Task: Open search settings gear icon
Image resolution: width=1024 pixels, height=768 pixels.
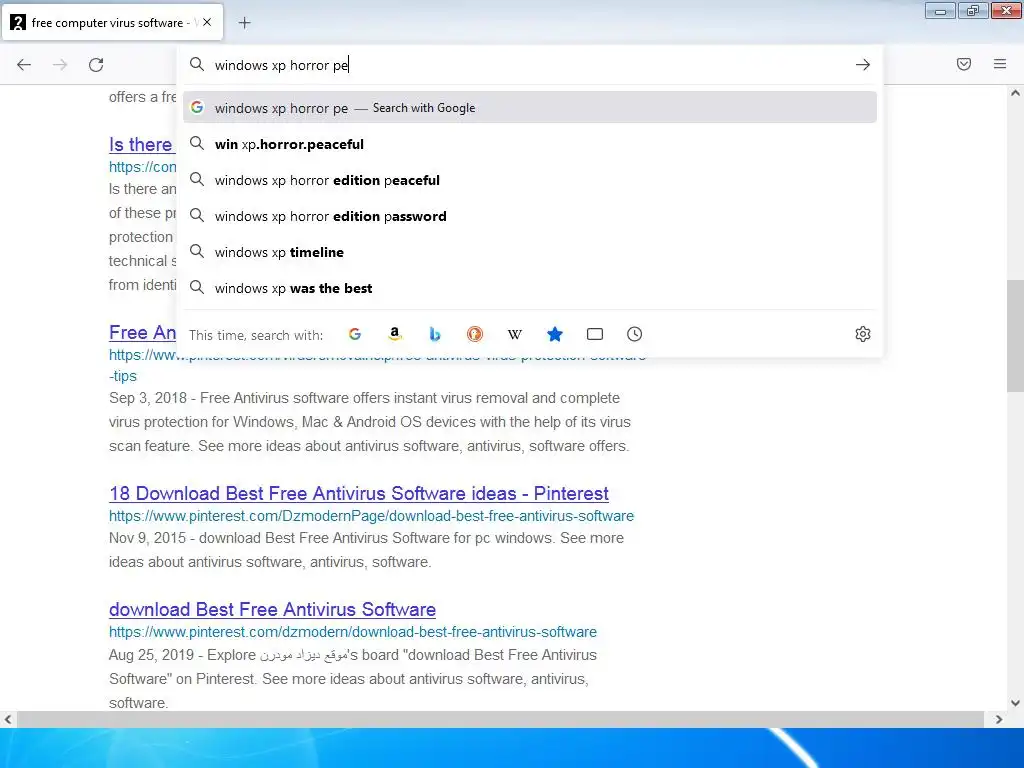Action: 863,334
